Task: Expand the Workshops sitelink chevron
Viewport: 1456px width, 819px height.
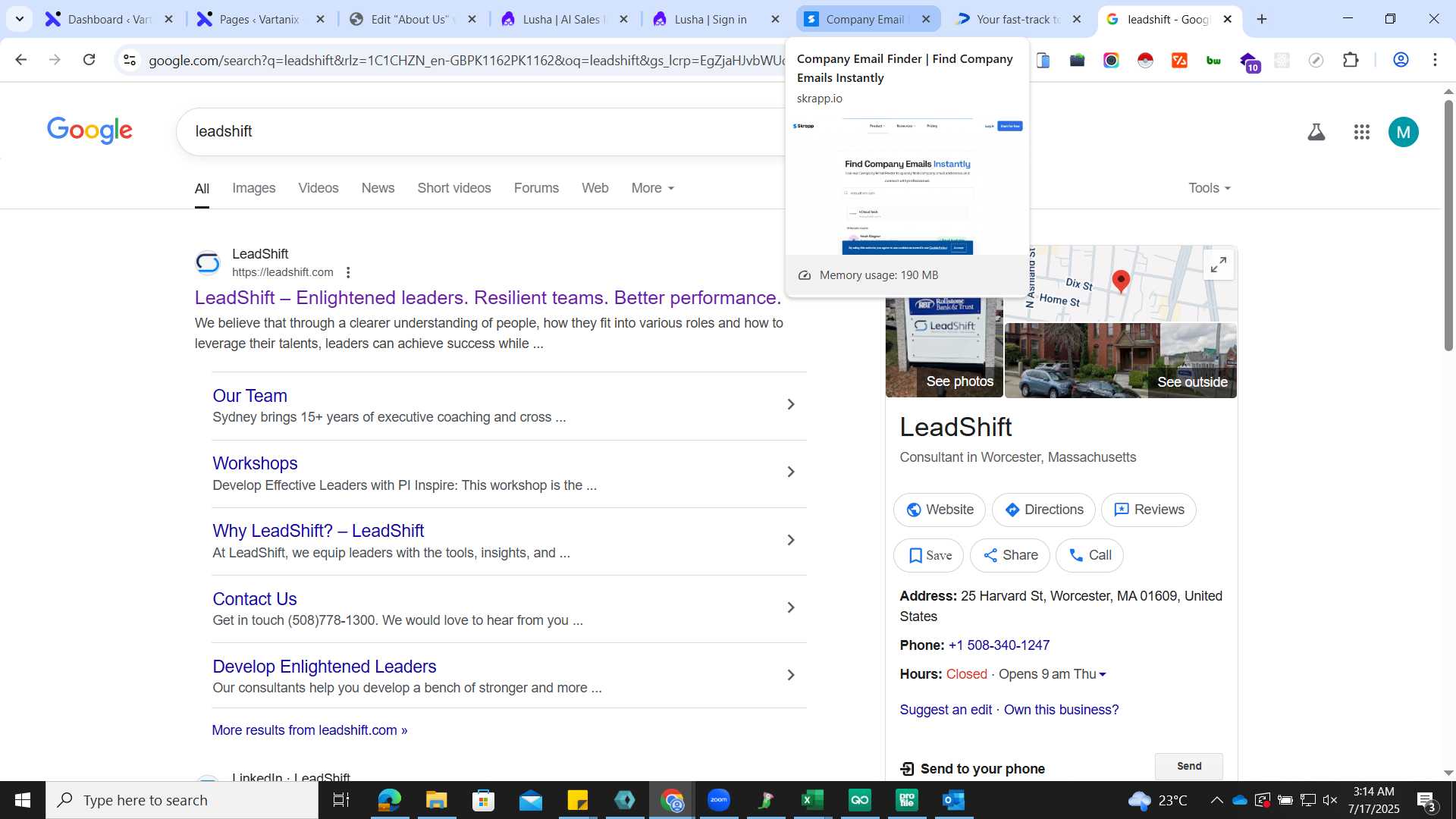Action: pyautogui.click(x=790, y=472)
